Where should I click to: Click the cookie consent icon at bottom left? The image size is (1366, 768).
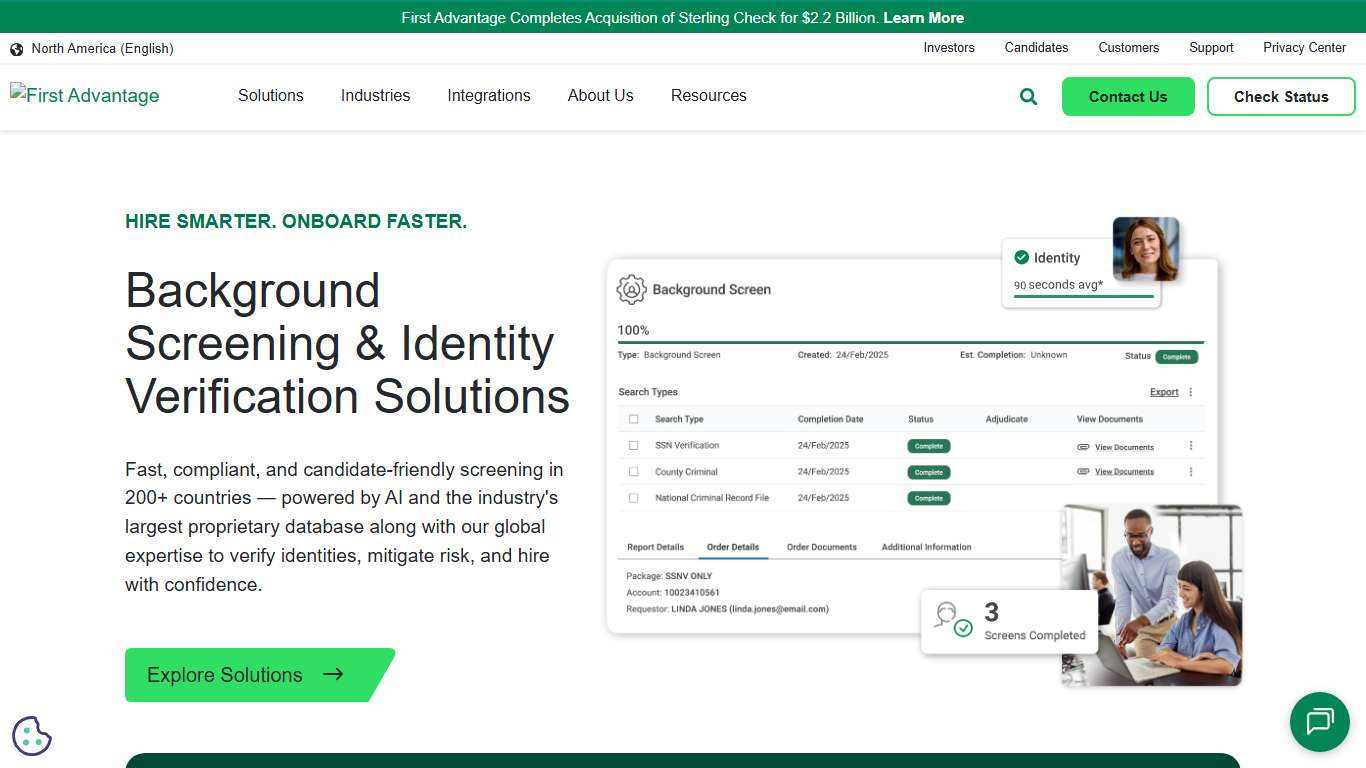pyautogui.click(x=31, y=735)
